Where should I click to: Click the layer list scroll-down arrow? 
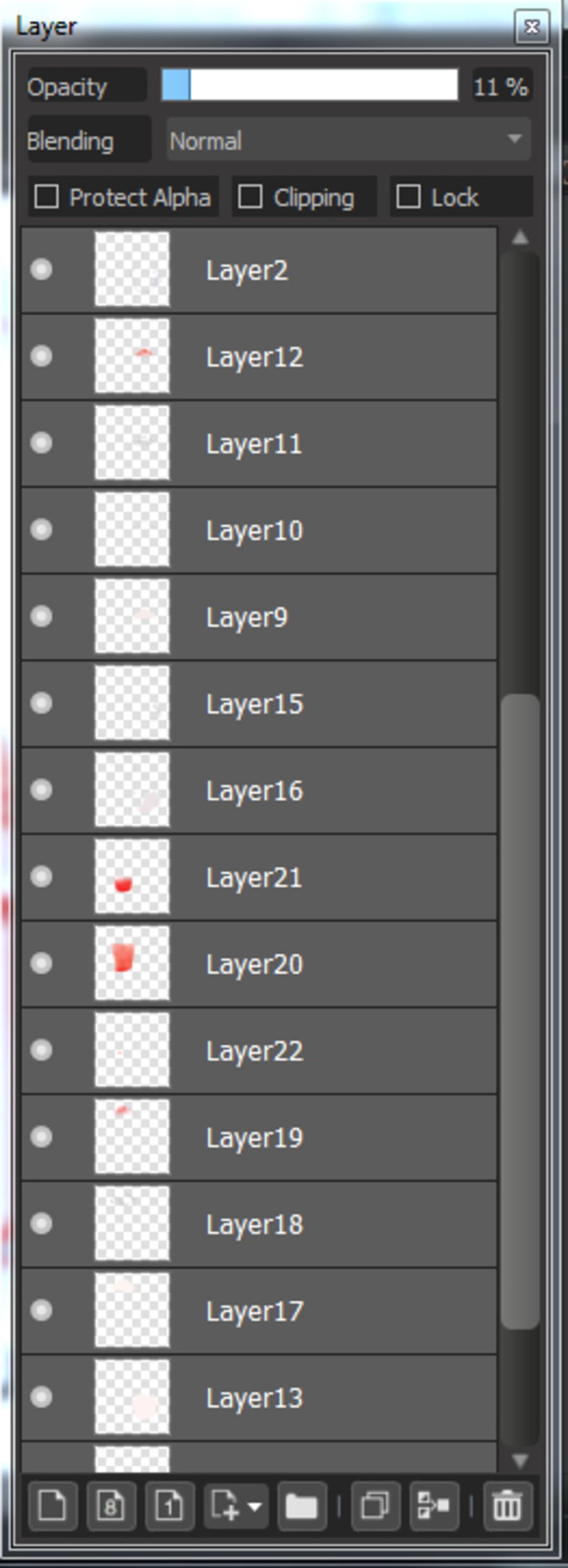tap(520, 1460)
